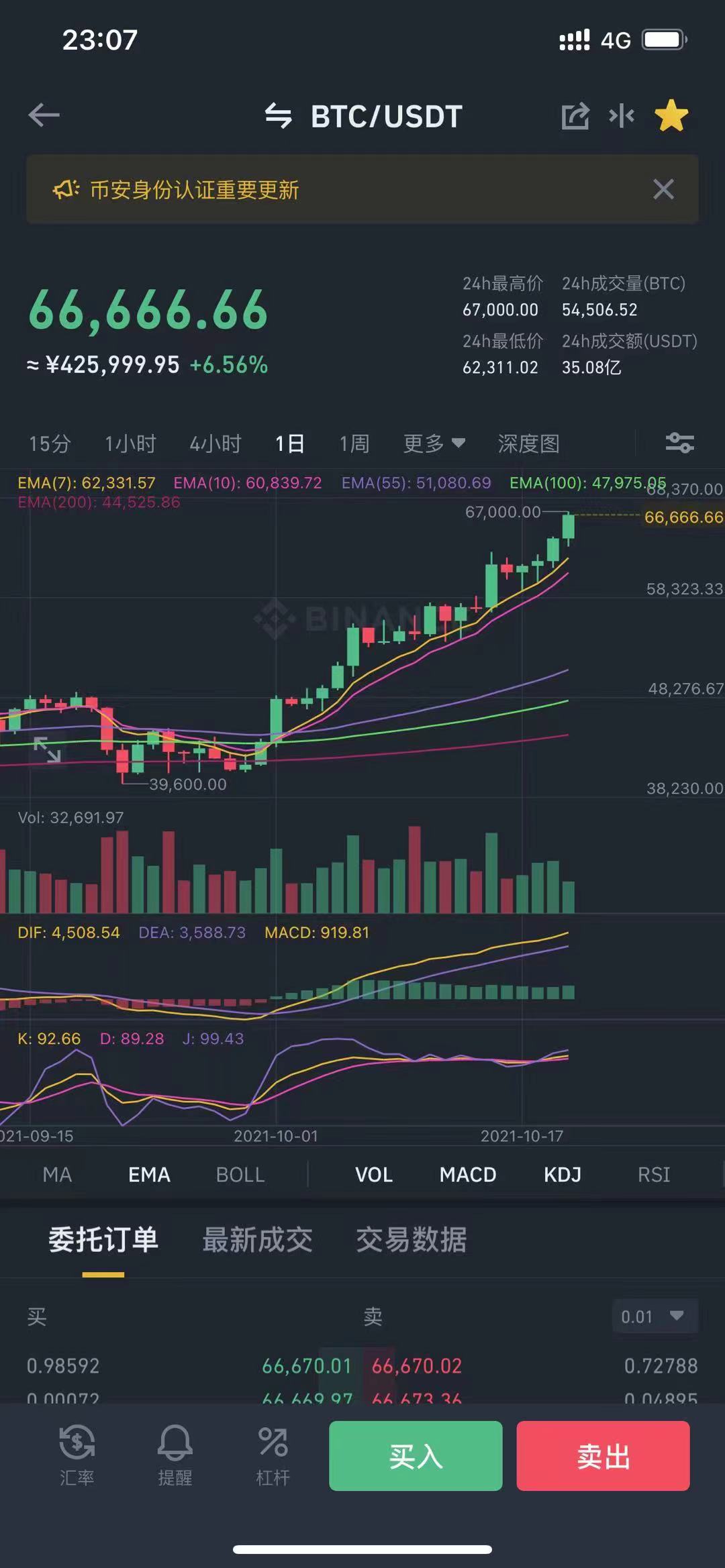
Task: Toggle the KDJ sub-indicator
Action: 563,1174
